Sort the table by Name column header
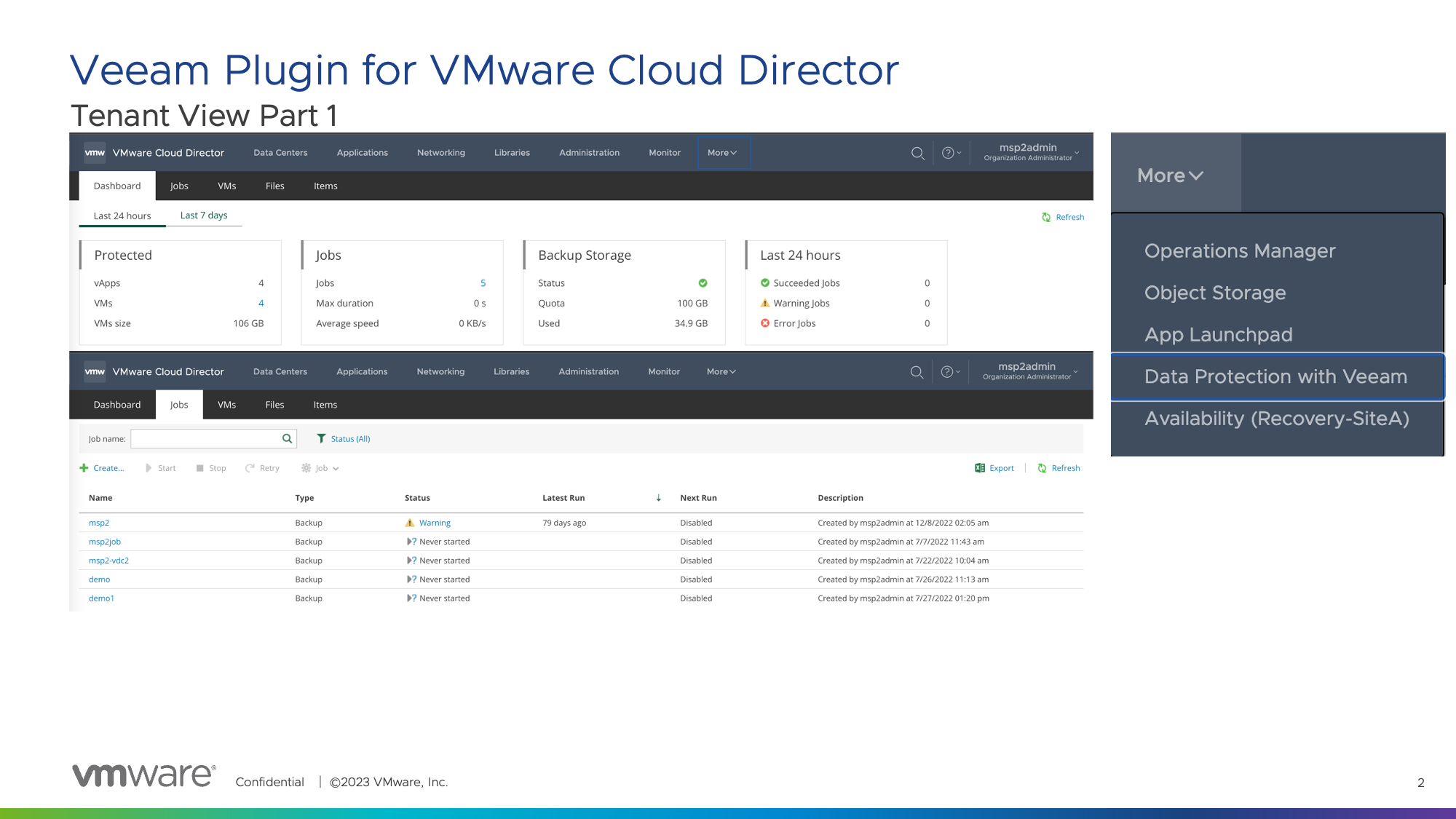This screenshot has width=1456, height=819. click(100, 498)
